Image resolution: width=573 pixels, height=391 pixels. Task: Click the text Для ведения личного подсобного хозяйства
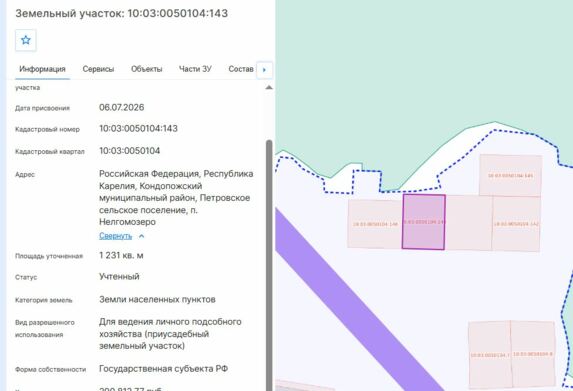[x=170, y=328]
